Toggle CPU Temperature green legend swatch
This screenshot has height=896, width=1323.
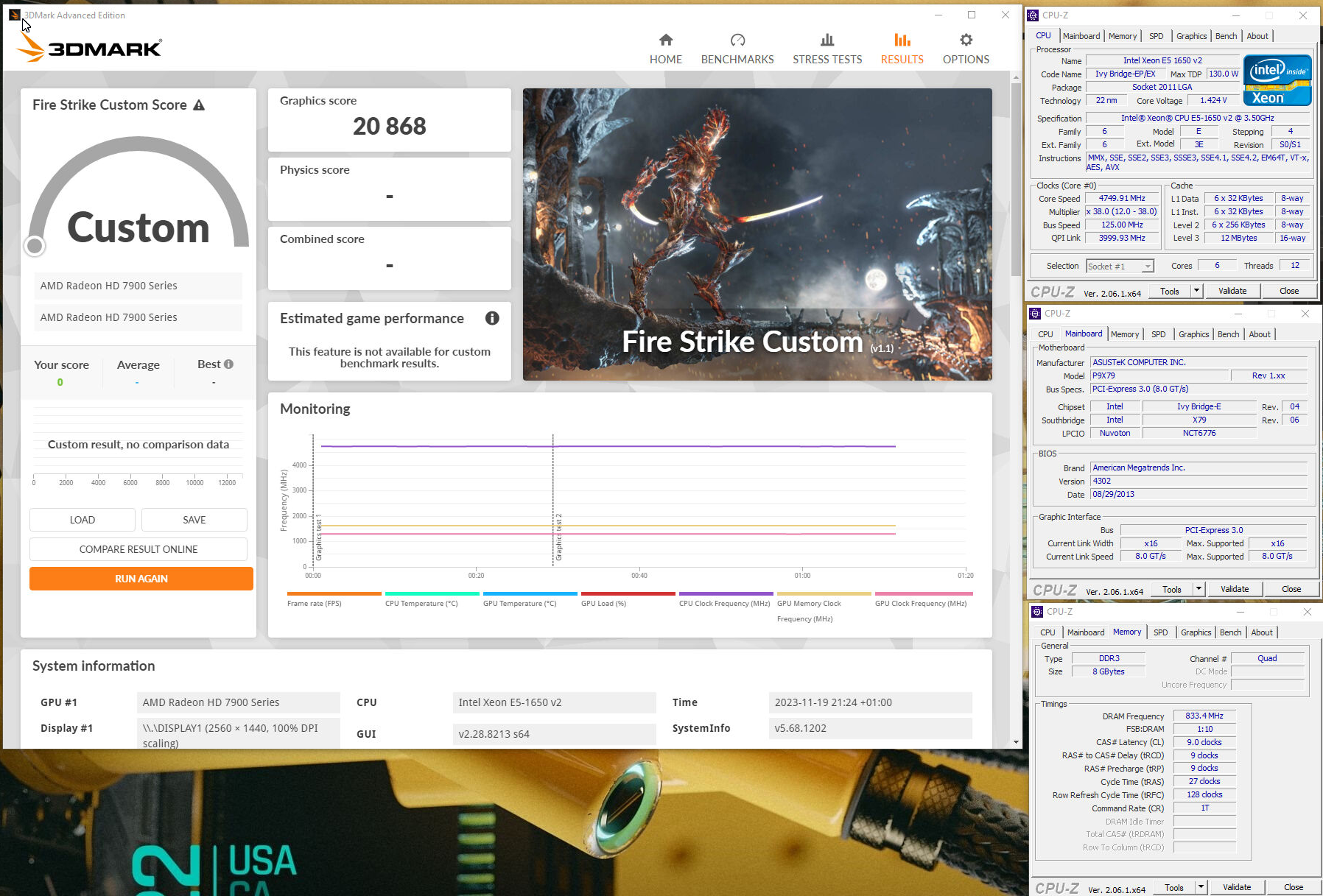click(x=432, y=593)
